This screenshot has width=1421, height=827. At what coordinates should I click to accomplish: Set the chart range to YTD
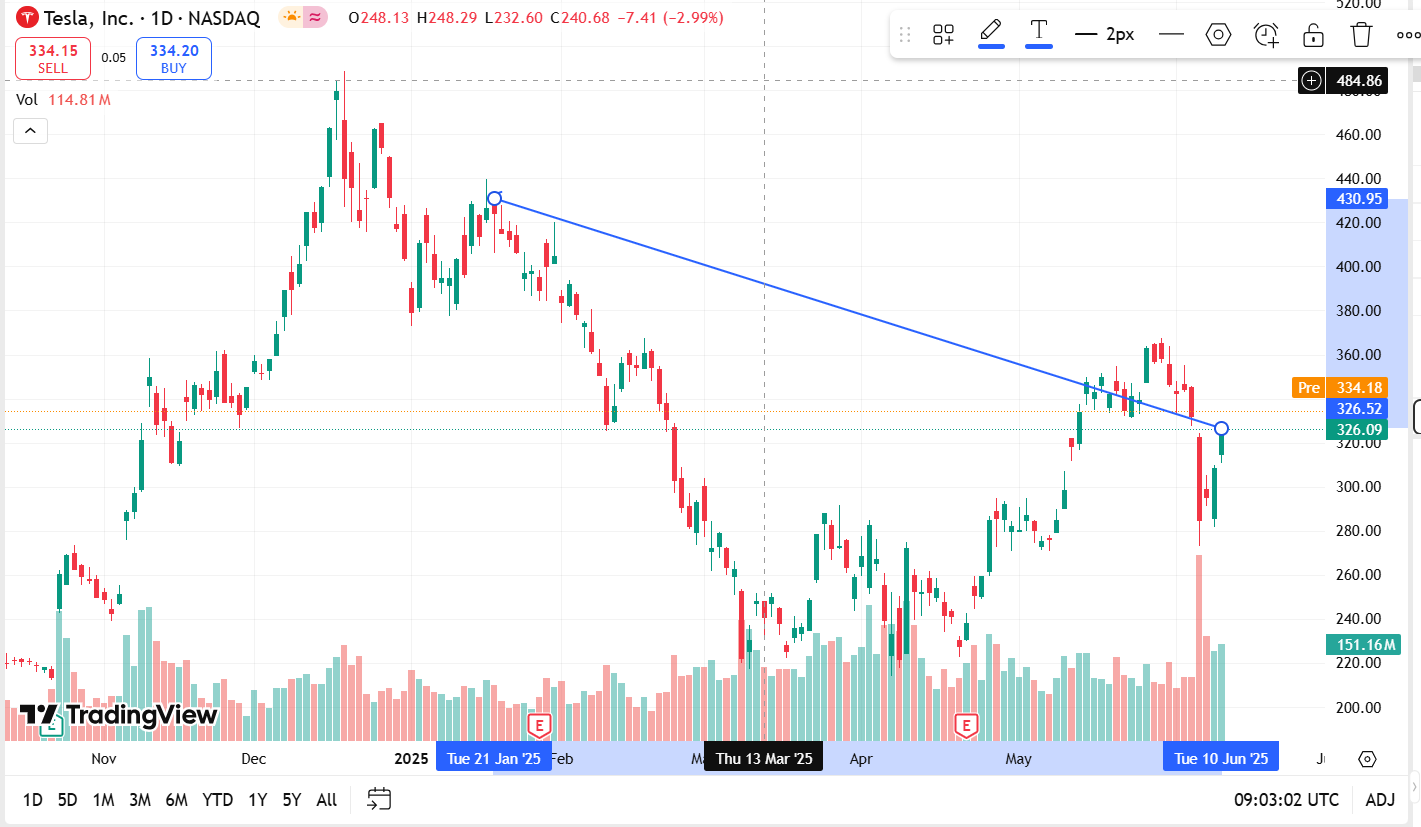217,800
